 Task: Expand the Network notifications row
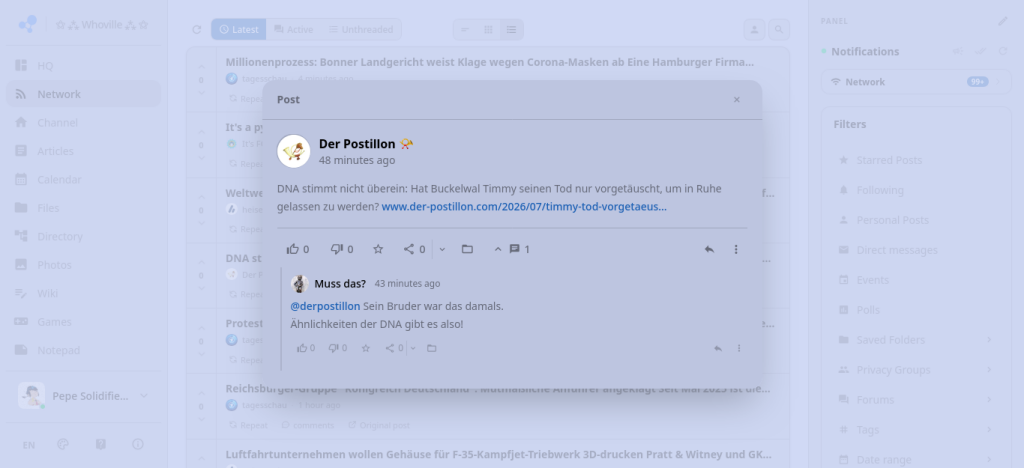click(916, 82)
